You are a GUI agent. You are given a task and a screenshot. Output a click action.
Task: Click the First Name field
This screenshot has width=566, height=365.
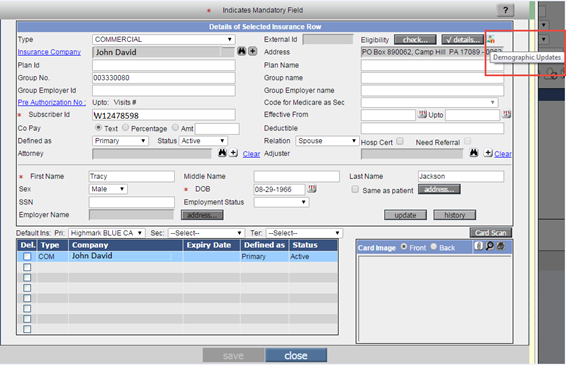[131, 176]
